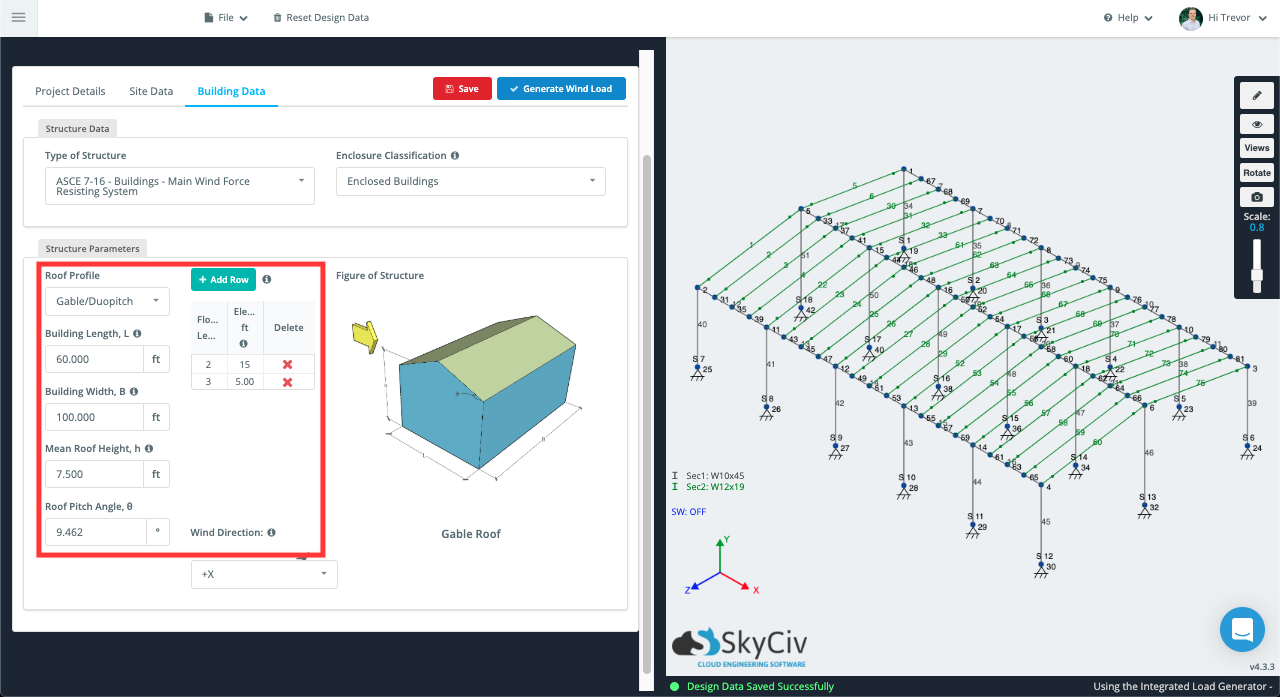1280x697 pixels.
Task: Select the pencil edit tool
Action: (x=1256, y=95)
